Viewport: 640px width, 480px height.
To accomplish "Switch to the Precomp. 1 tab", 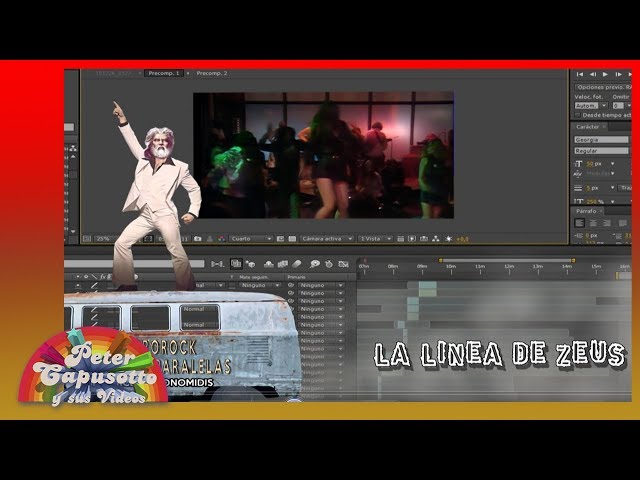I will tap(164, 73).
